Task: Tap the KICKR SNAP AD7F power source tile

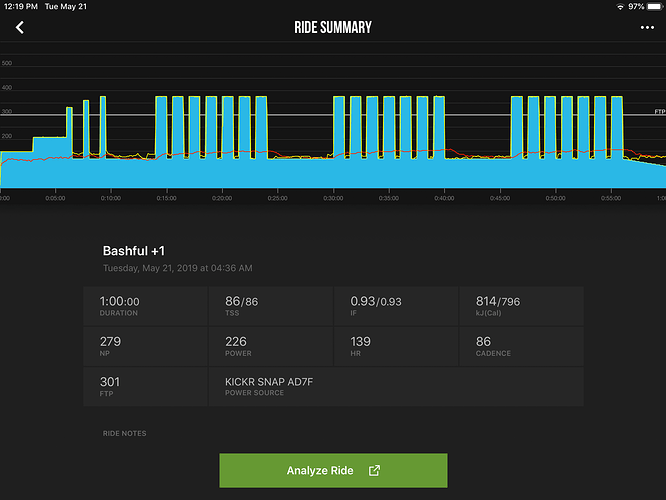Action: pyautogui.click(x=396, y=387)
